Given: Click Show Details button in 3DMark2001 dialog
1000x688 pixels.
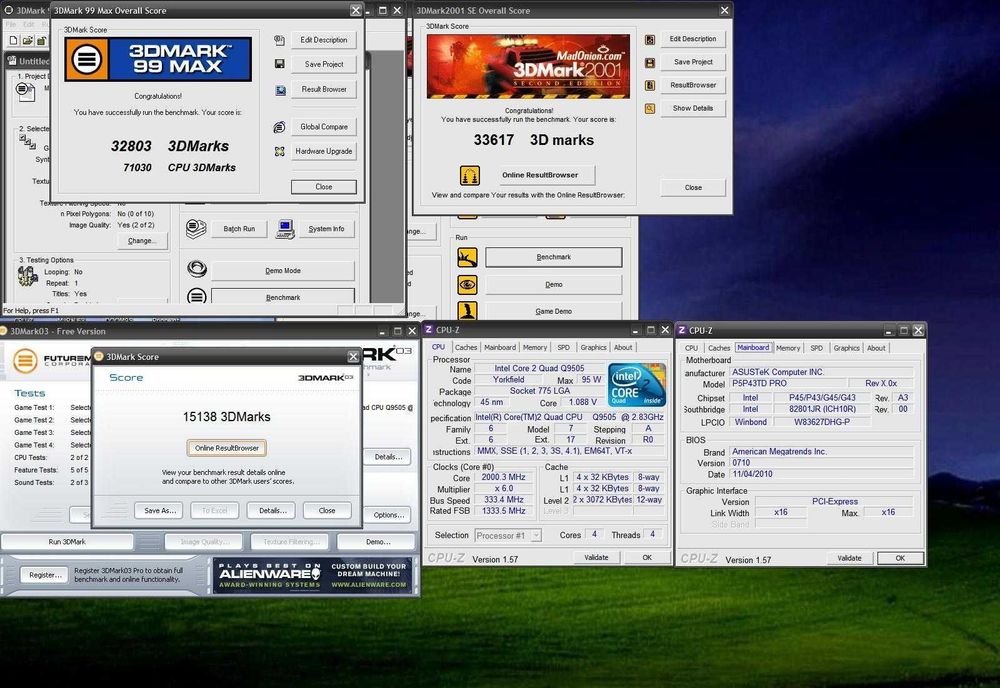Looking at the screenshot, I should [693, 108].
